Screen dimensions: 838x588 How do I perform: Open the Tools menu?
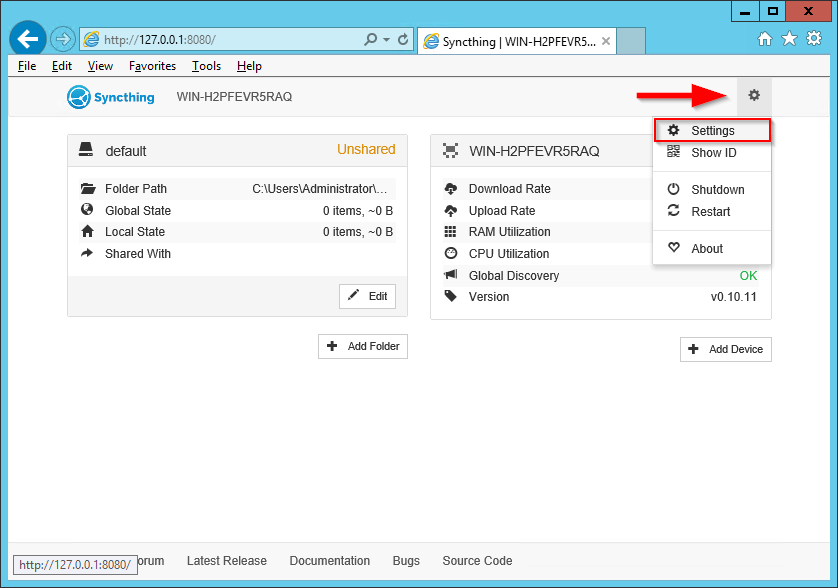coord(206,66)
